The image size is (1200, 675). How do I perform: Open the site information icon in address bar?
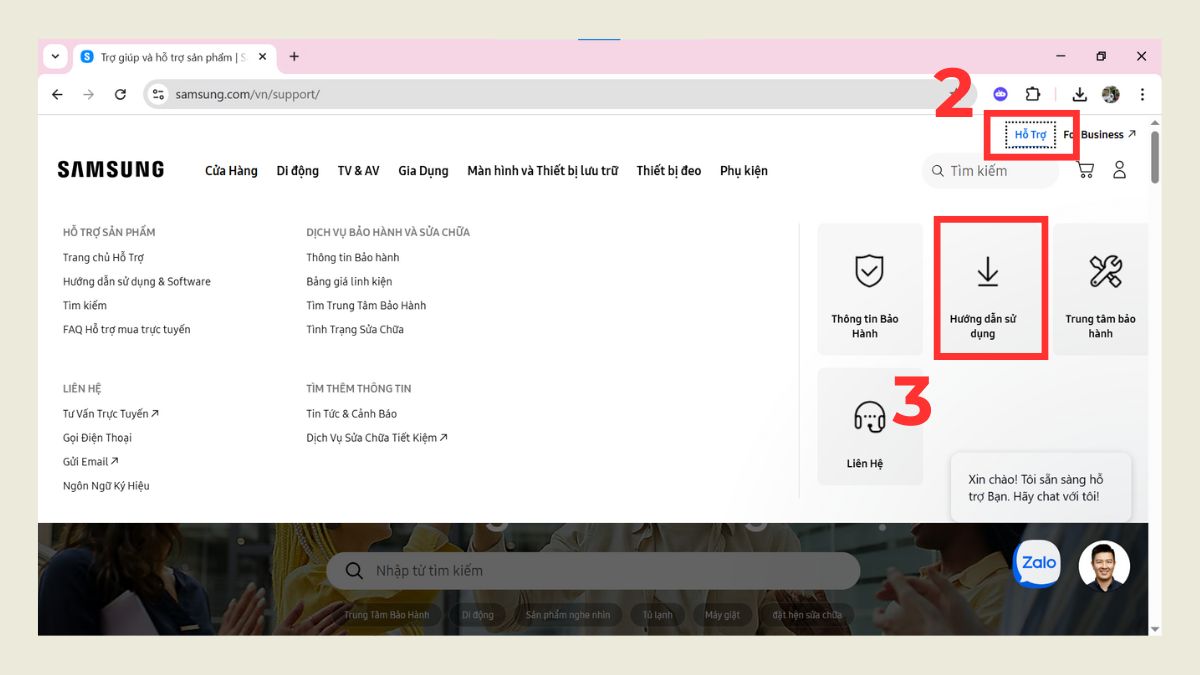coord(158,94)
